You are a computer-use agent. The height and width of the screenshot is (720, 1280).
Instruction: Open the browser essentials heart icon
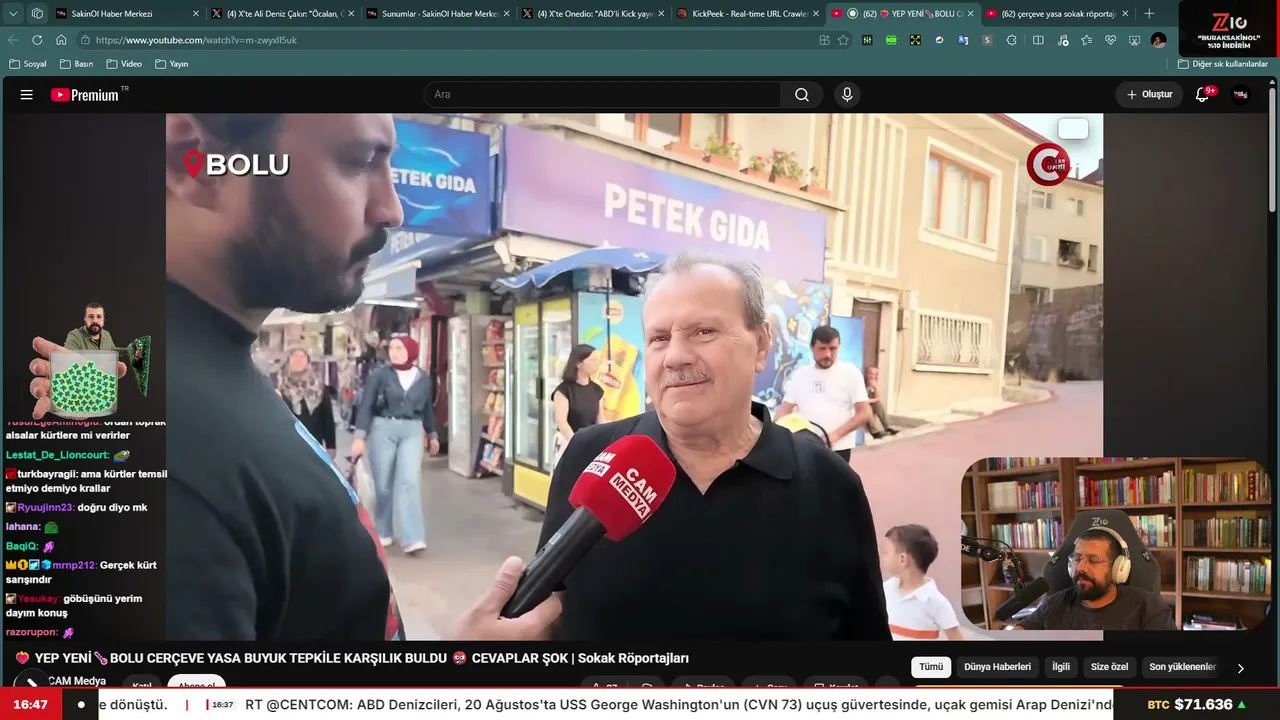pos(1110,40)
